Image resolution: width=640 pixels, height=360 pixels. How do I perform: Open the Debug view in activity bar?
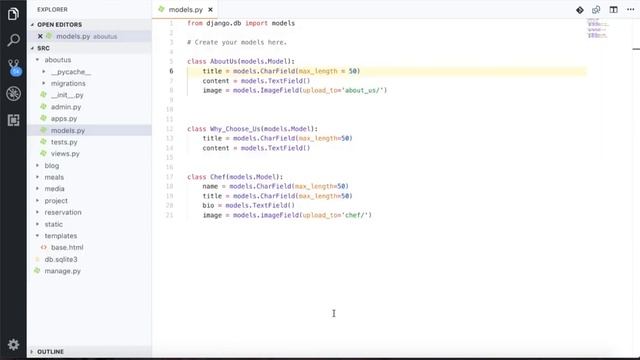(13, 93)
